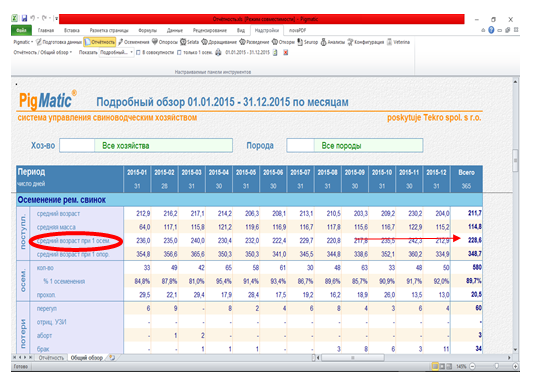Viewport: 535px width, 383px height.
Task: Click the vertical scrollbar down arrow
Action: point(515,350)
